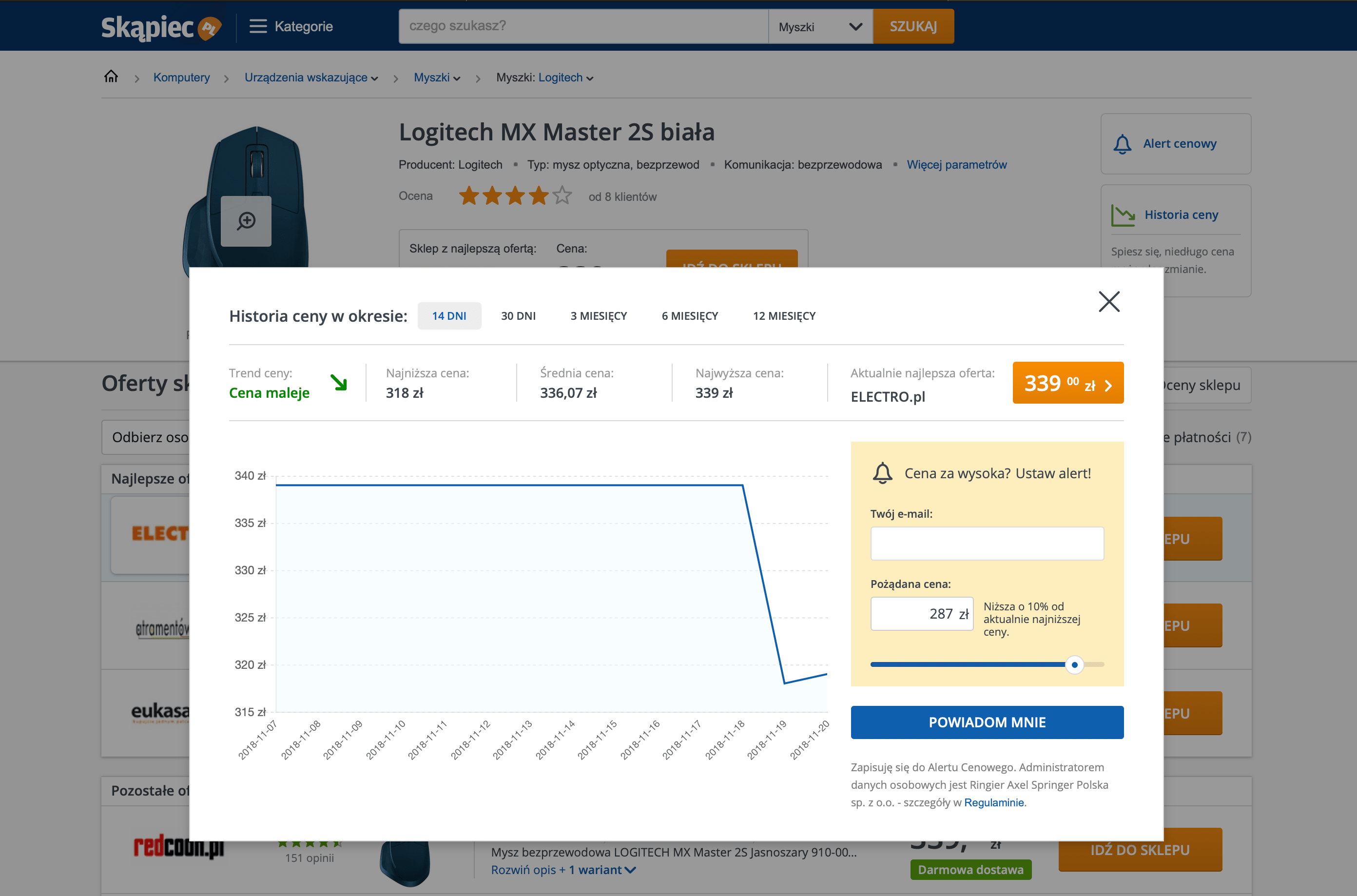1357x896 pixels.
Task: Switch to 30 DNI price history
Action: pos(518,315)
